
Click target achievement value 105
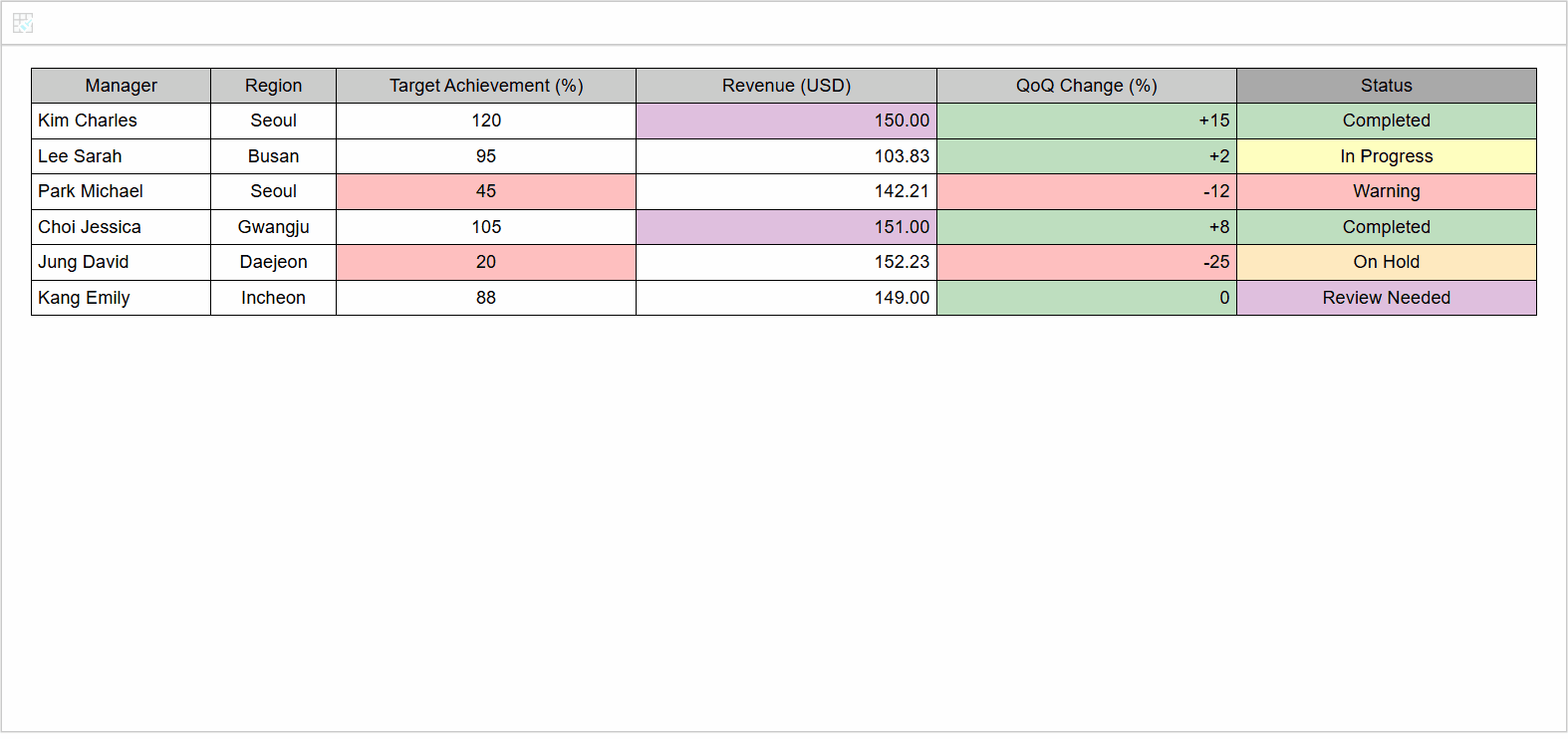(486, 227)
